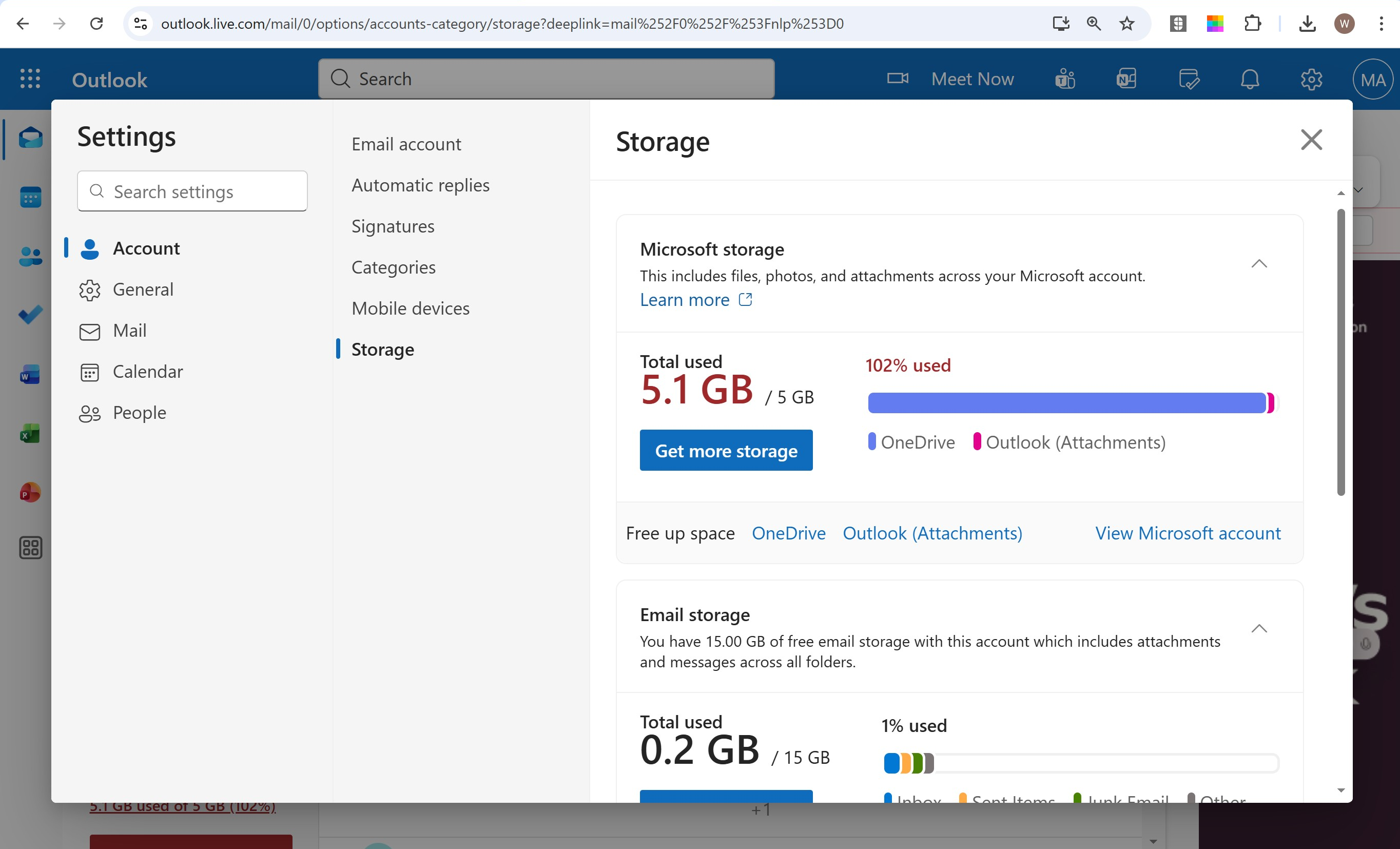
Task: Start a Meet Now video call
Action: coord(950,79)
